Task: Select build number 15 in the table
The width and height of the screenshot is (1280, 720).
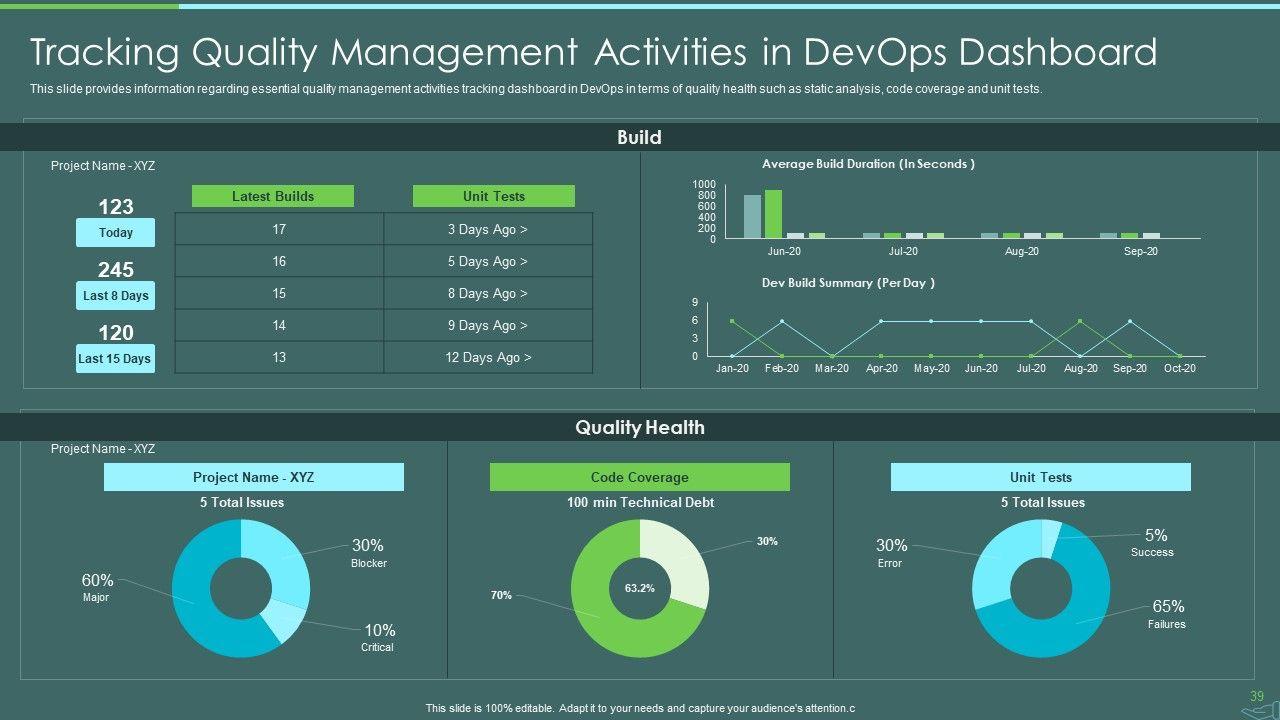Action: click(279, 293)
